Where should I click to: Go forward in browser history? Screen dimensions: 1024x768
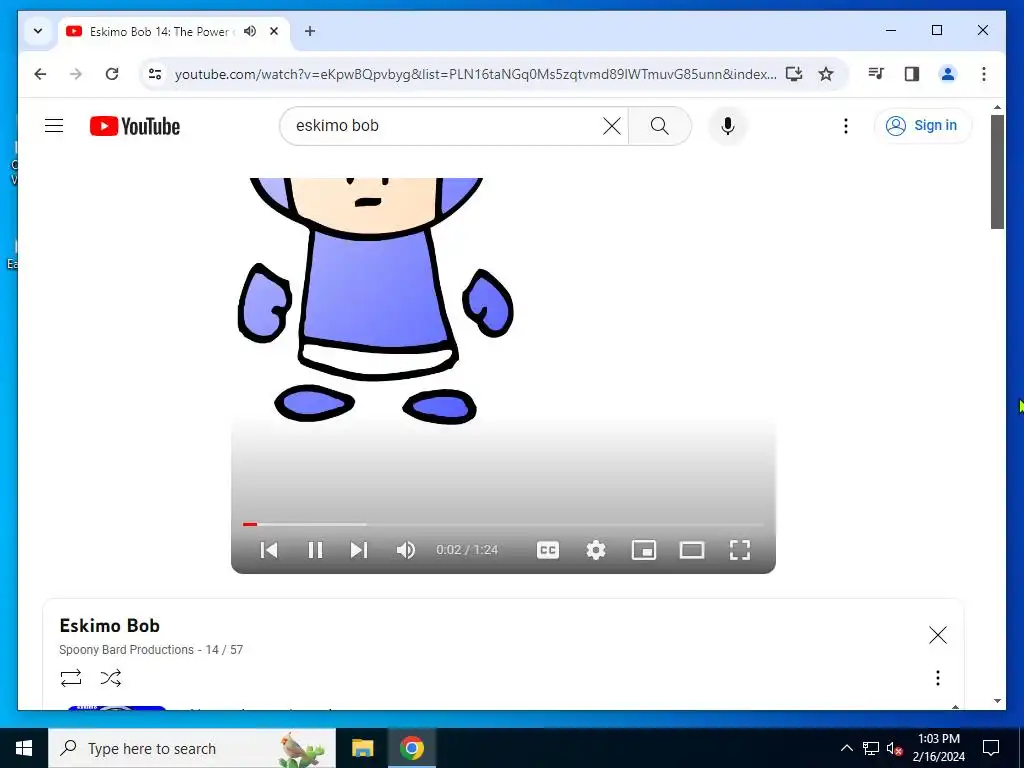click(x=76, y=74)
